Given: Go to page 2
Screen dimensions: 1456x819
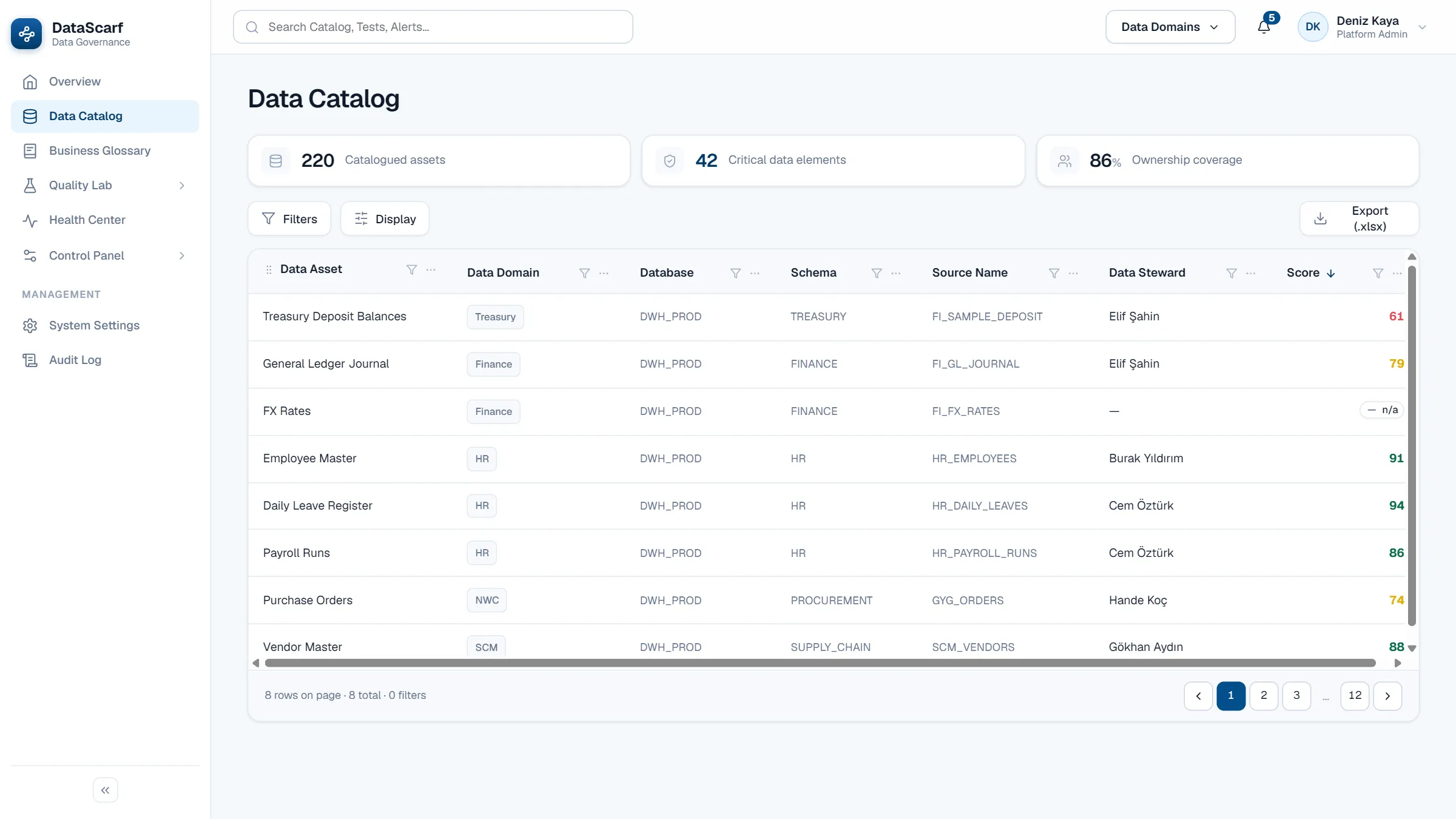Looking at the screenshot, I should (1264, 696).
